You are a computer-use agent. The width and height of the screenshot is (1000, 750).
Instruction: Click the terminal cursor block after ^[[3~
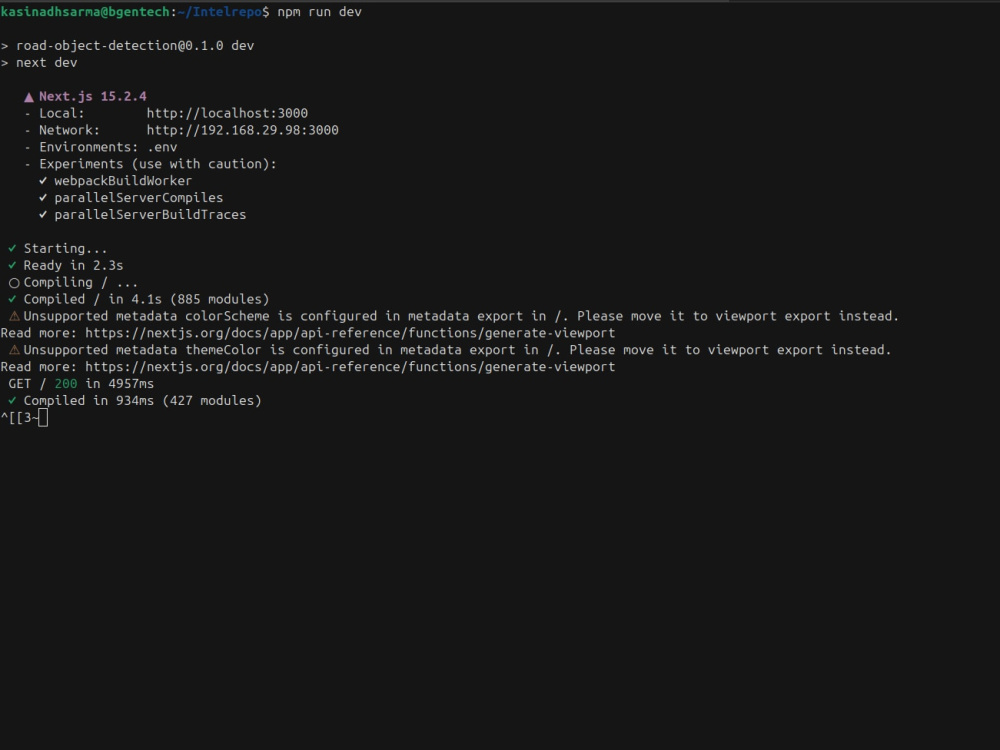click(43, 418)
